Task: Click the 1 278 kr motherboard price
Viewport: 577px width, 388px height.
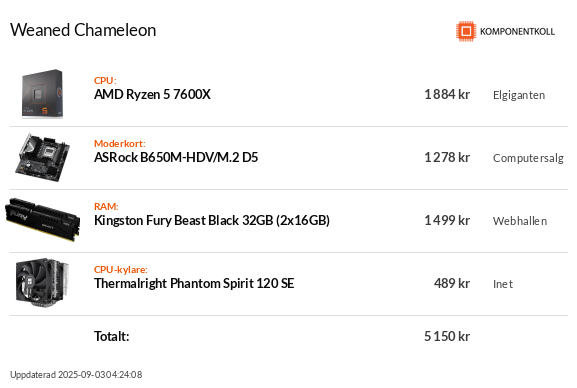Action: pyautogui.click(x=447, y=158)
